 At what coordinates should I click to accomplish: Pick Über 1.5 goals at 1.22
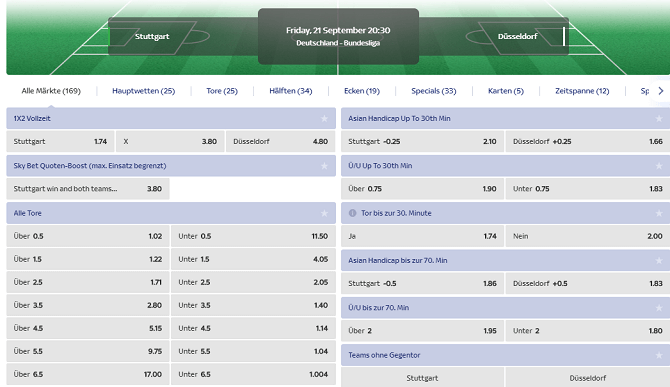coord(88,259)
